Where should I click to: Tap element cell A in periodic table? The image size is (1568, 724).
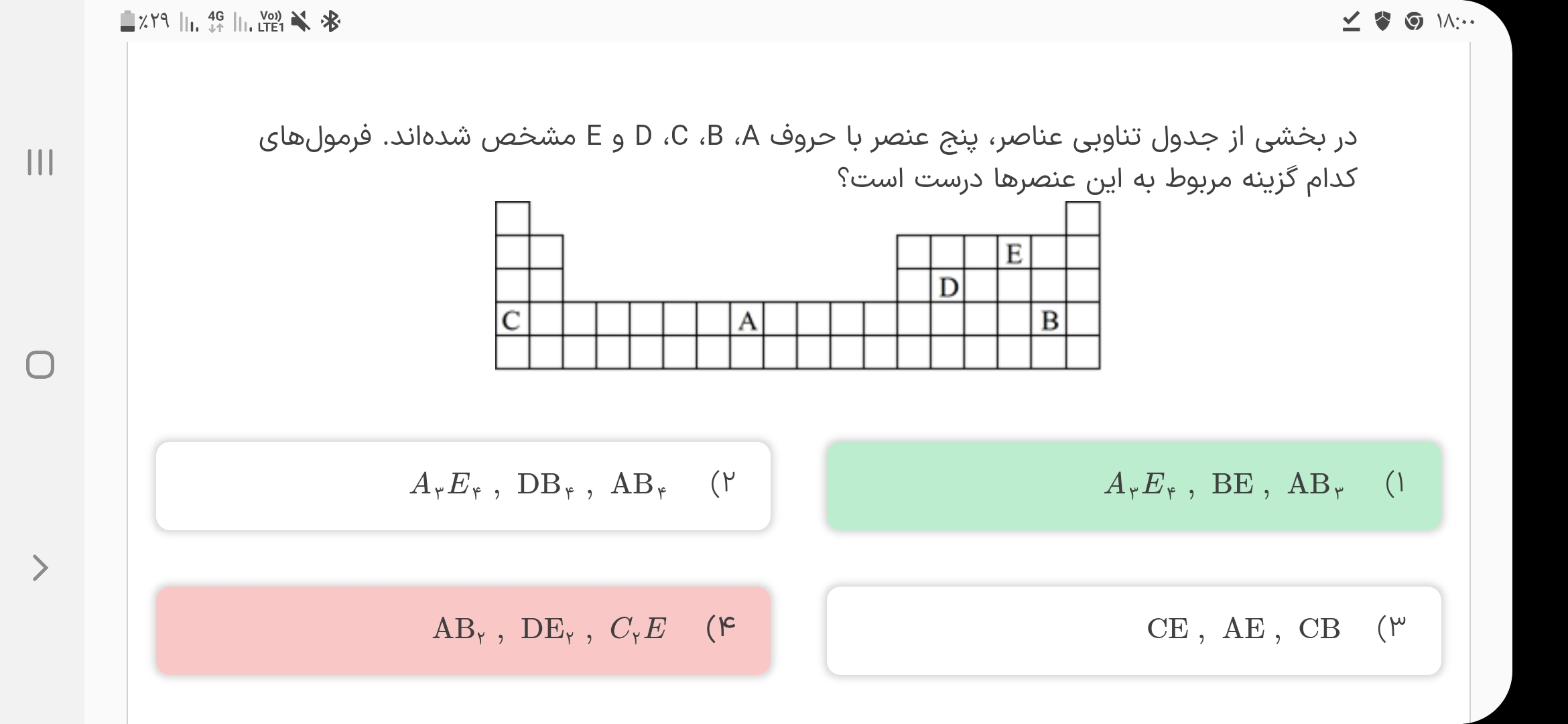click(x=746, y=320)
